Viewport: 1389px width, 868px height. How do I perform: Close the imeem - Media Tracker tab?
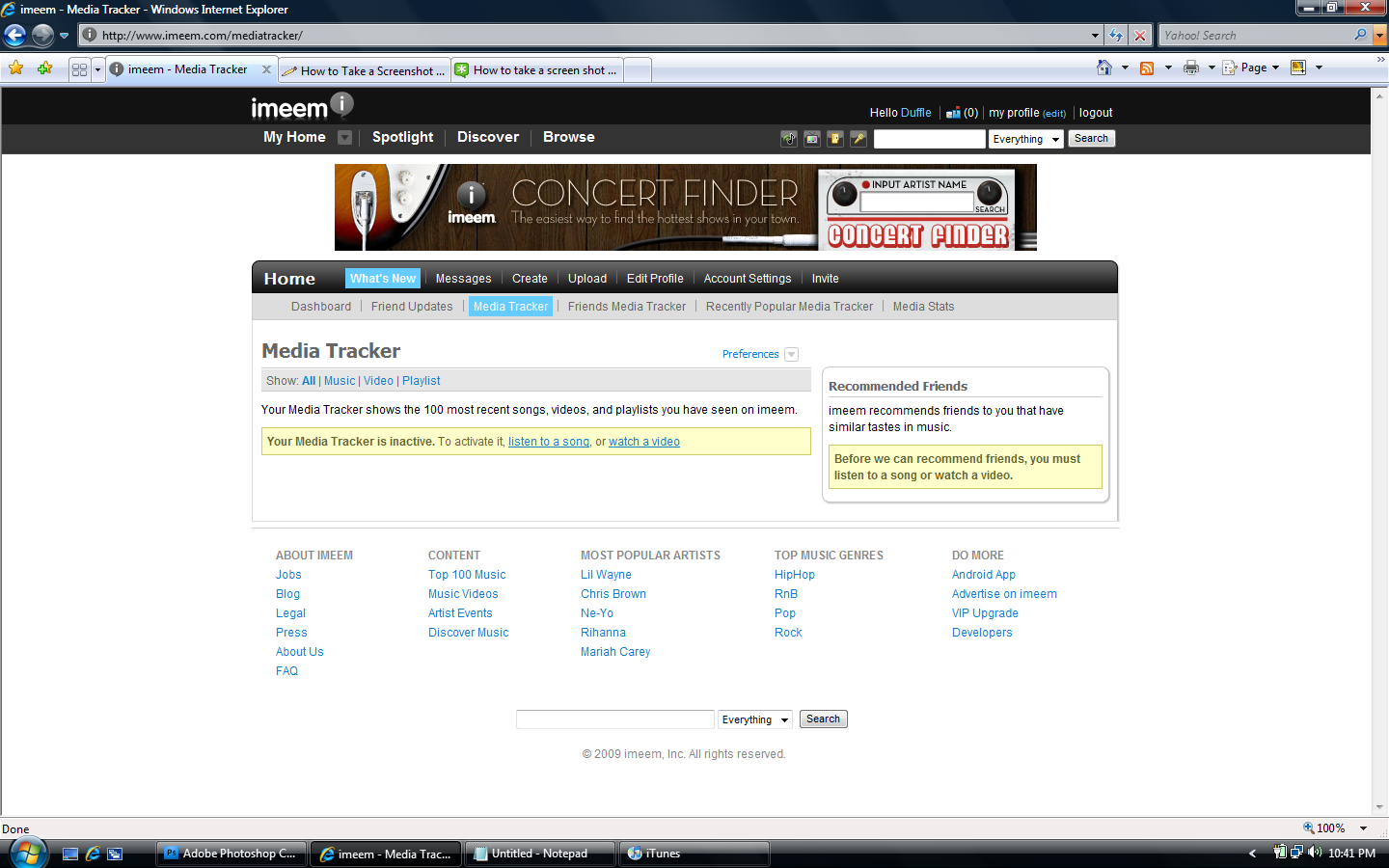(x=267, y=69)
